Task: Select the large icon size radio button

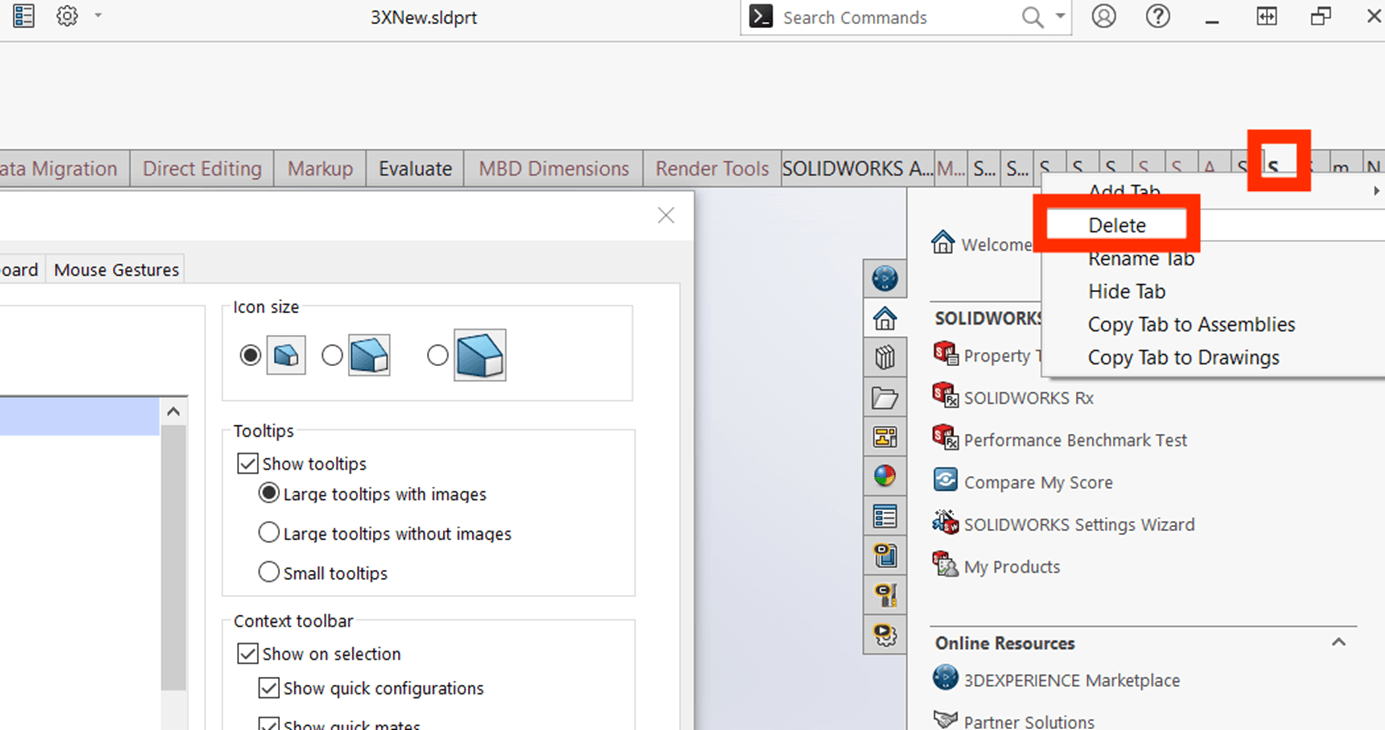Action: click(x=437, y=355)
